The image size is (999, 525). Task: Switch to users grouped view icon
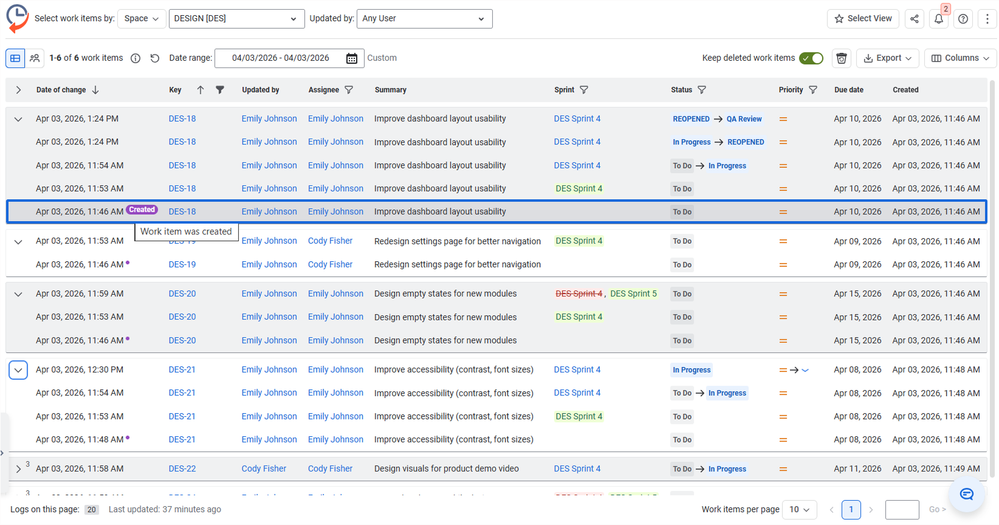click(35, 58)
